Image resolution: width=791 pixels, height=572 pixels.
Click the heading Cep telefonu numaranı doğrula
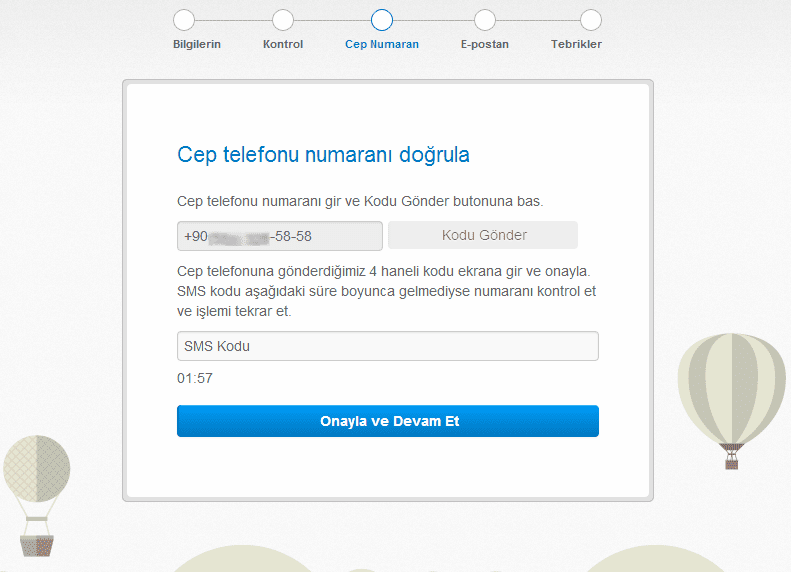(323, 155)
